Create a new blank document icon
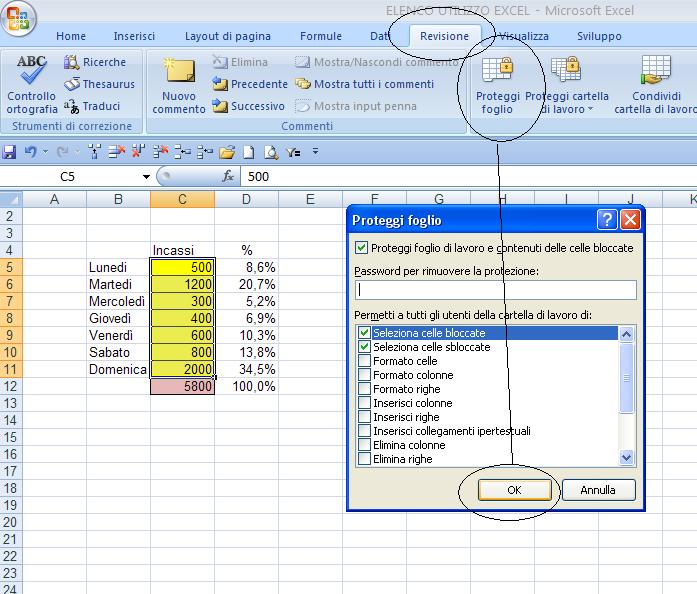 pyautogui.click(x=249, y=153)
